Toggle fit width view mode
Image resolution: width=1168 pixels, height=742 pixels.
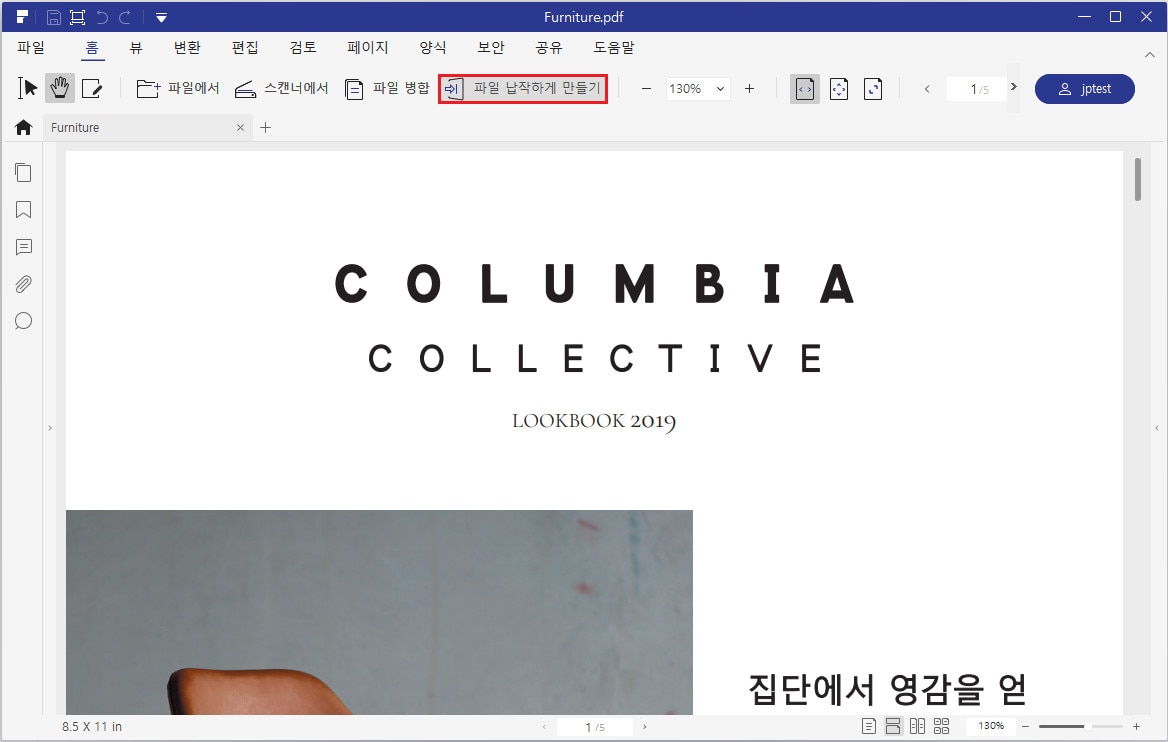(805, 89)
